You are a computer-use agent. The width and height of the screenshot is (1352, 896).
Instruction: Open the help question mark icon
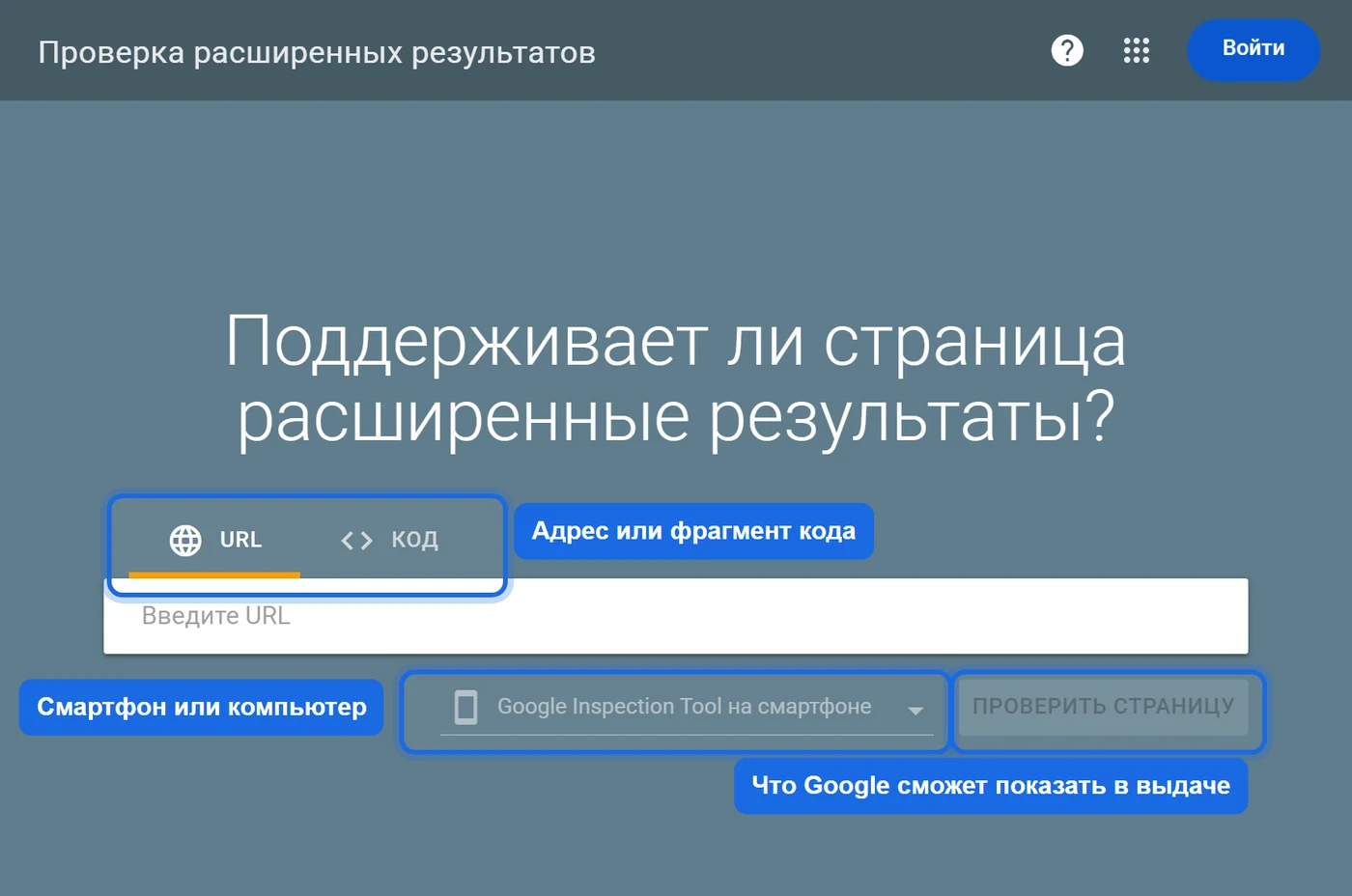tap(1067, 50)
